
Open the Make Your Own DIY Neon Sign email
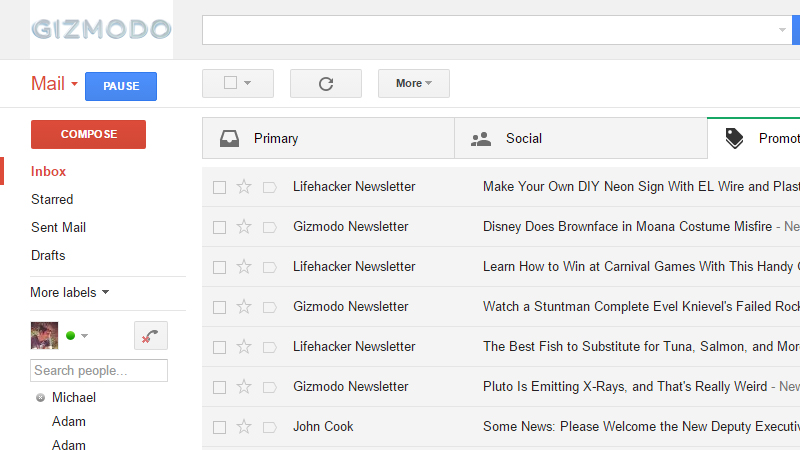pyautogui.click(x=641, y=186)
